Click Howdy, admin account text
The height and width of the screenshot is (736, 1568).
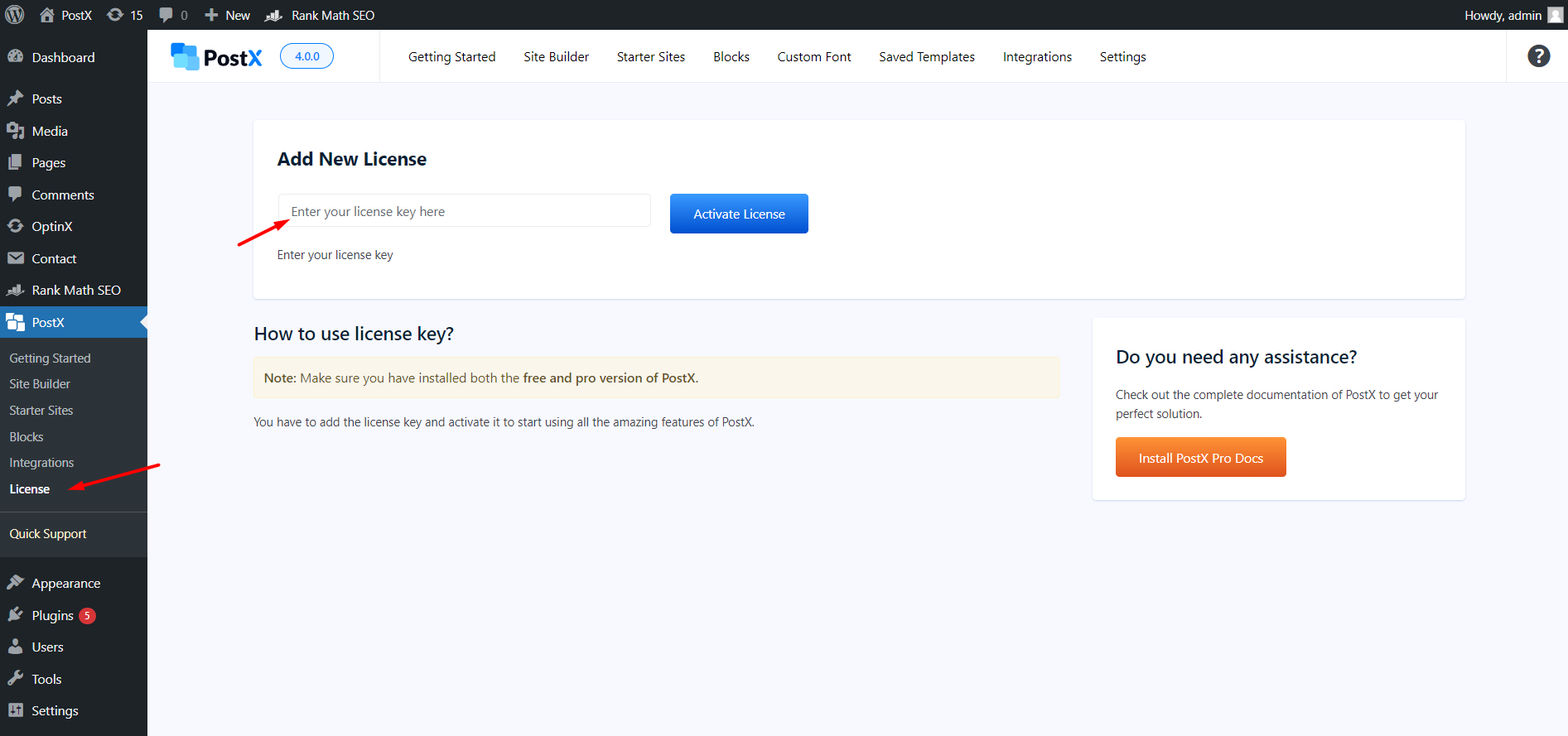1503,15
